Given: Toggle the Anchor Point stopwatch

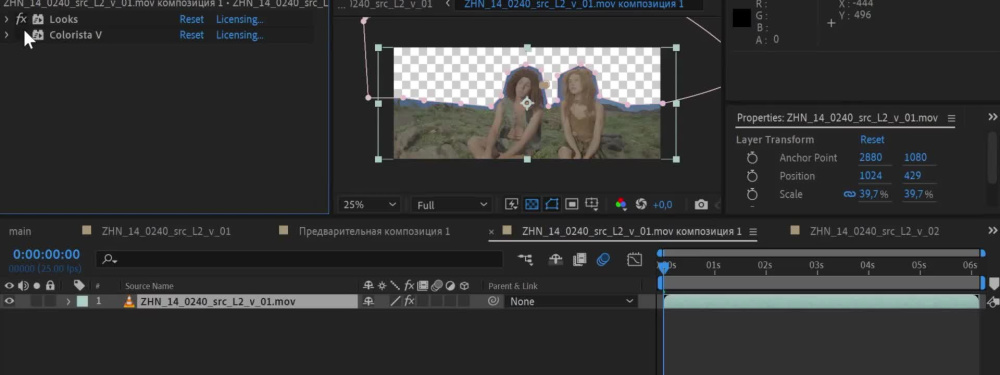Looking at the screenshot, I should pos(752,158).
